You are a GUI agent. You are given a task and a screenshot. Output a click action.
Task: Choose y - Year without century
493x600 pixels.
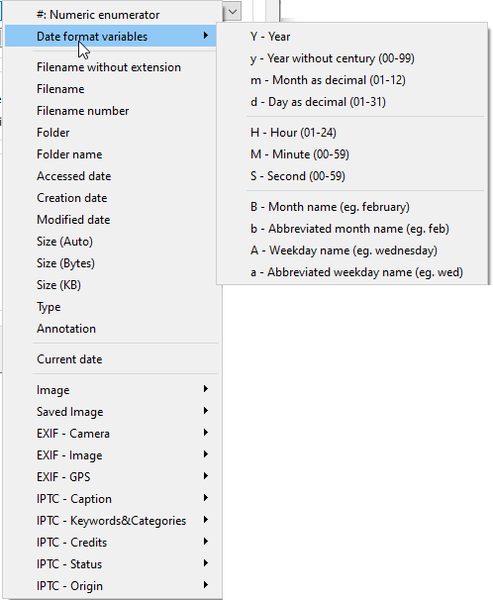353,58
